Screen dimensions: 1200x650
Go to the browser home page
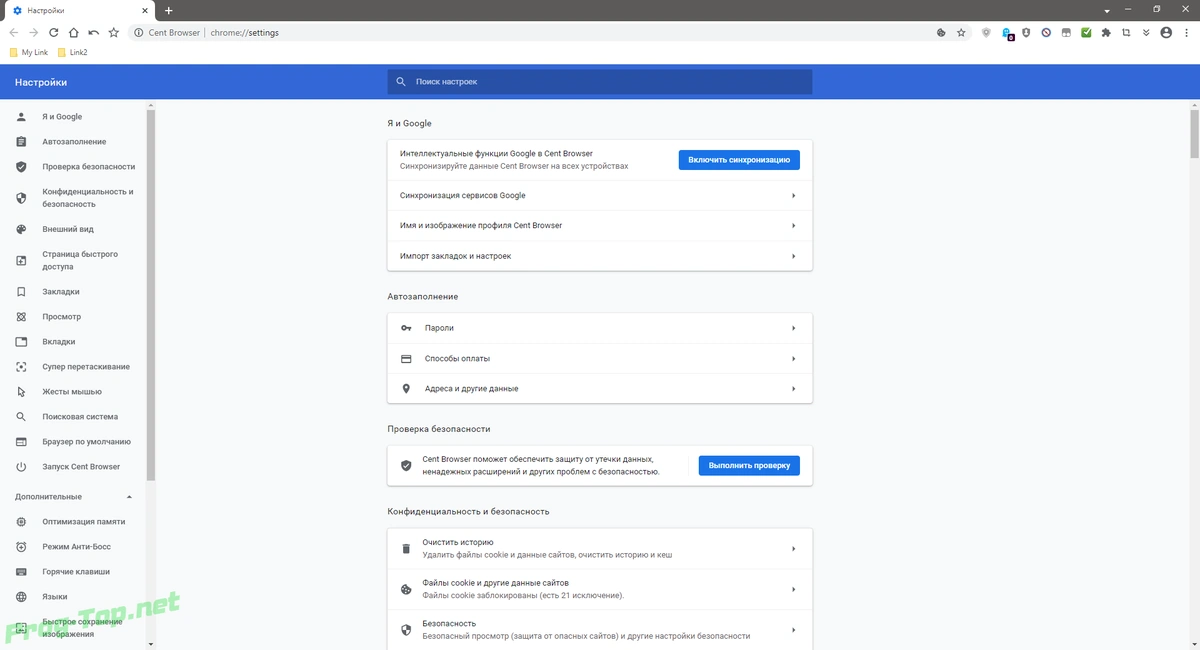pyautogui.click(x=74, y=32)
